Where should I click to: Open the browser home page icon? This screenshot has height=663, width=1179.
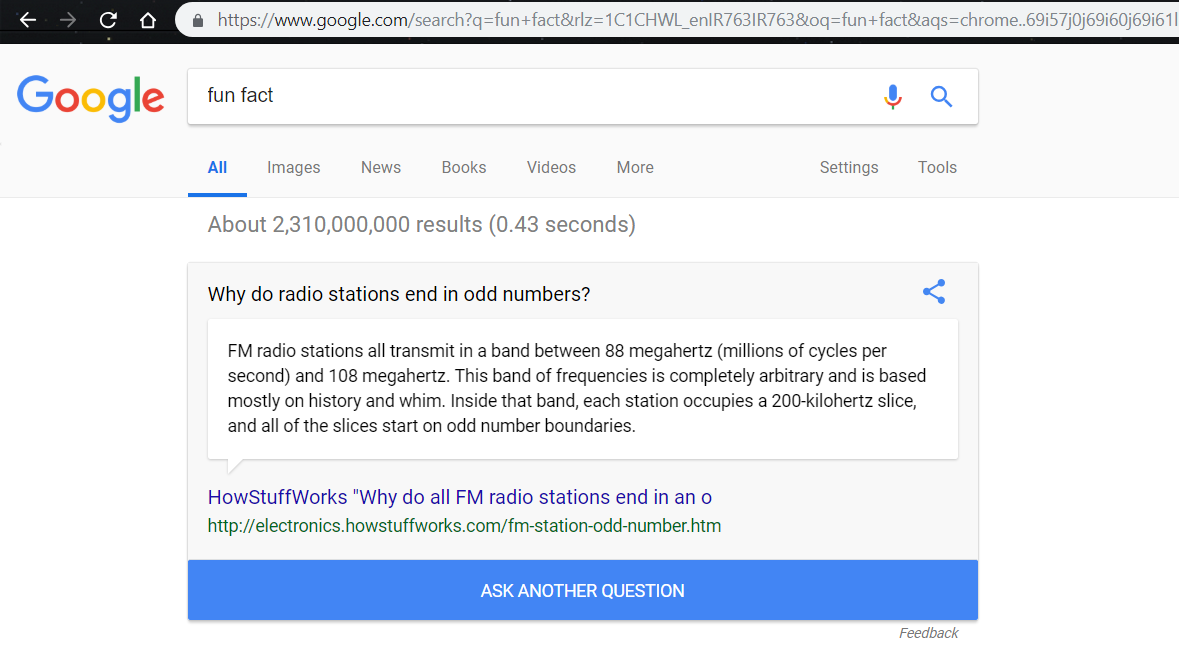148,20
